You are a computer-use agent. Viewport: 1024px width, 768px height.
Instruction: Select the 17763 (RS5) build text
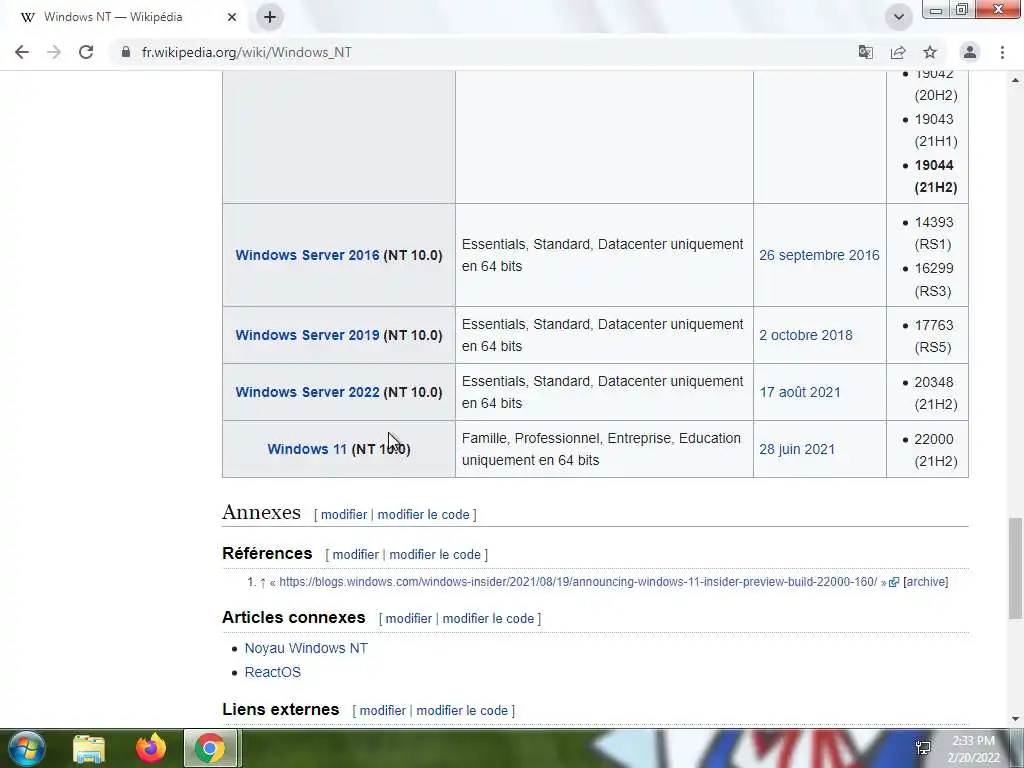934,336
